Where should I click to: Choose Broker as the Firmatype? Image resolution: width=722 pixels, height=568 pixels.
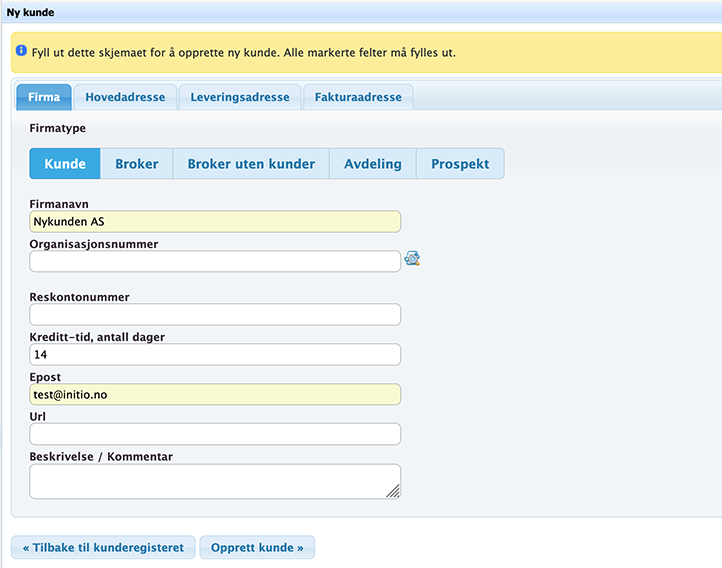click(137, 164)
